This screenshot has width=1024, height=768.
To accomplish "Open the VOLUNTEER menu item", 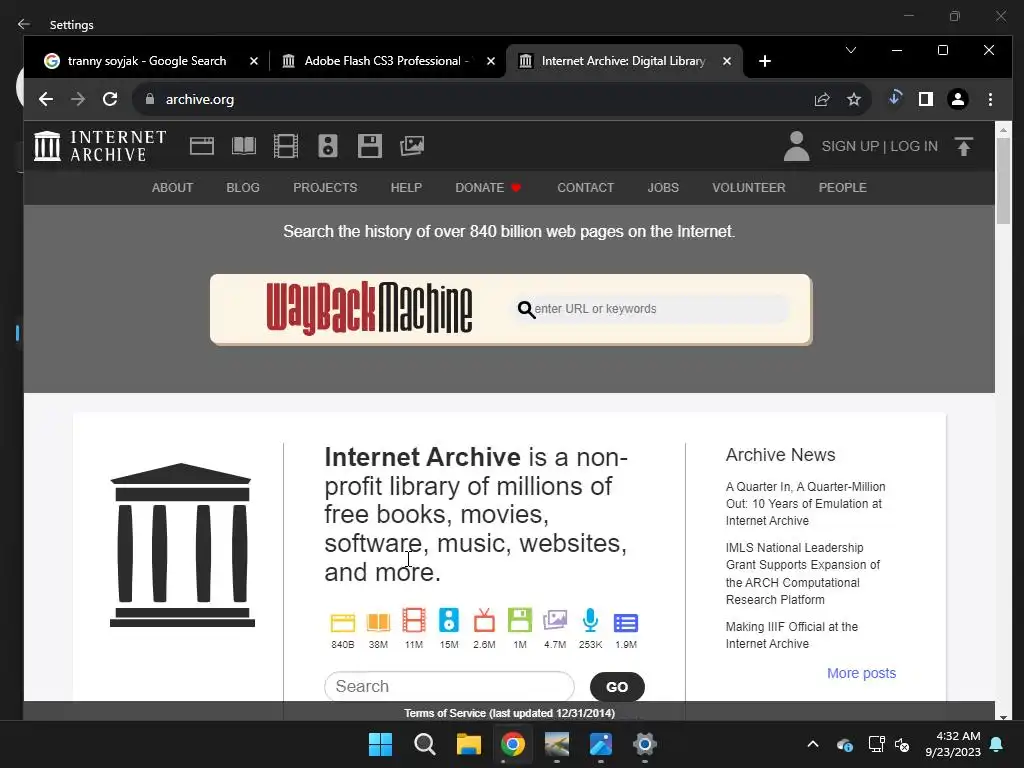I will (748, 187).
